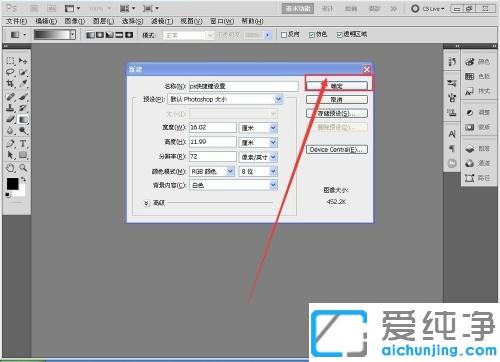Select the Rectangle shape tool
This screenshot has height=362, width=500.
click(23, 155)
